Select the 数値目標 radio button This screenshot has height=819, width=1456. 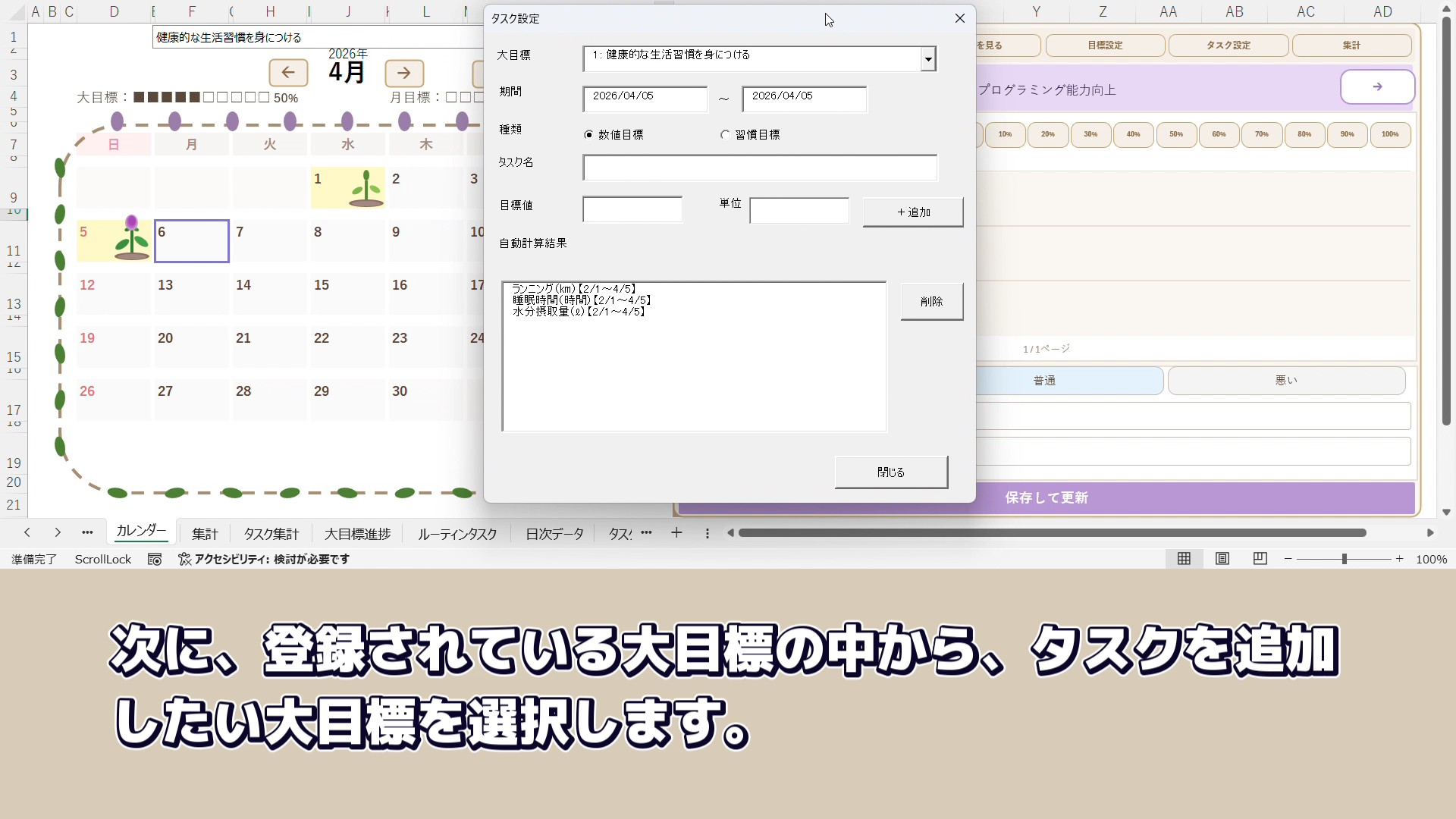tap(589, 135)
